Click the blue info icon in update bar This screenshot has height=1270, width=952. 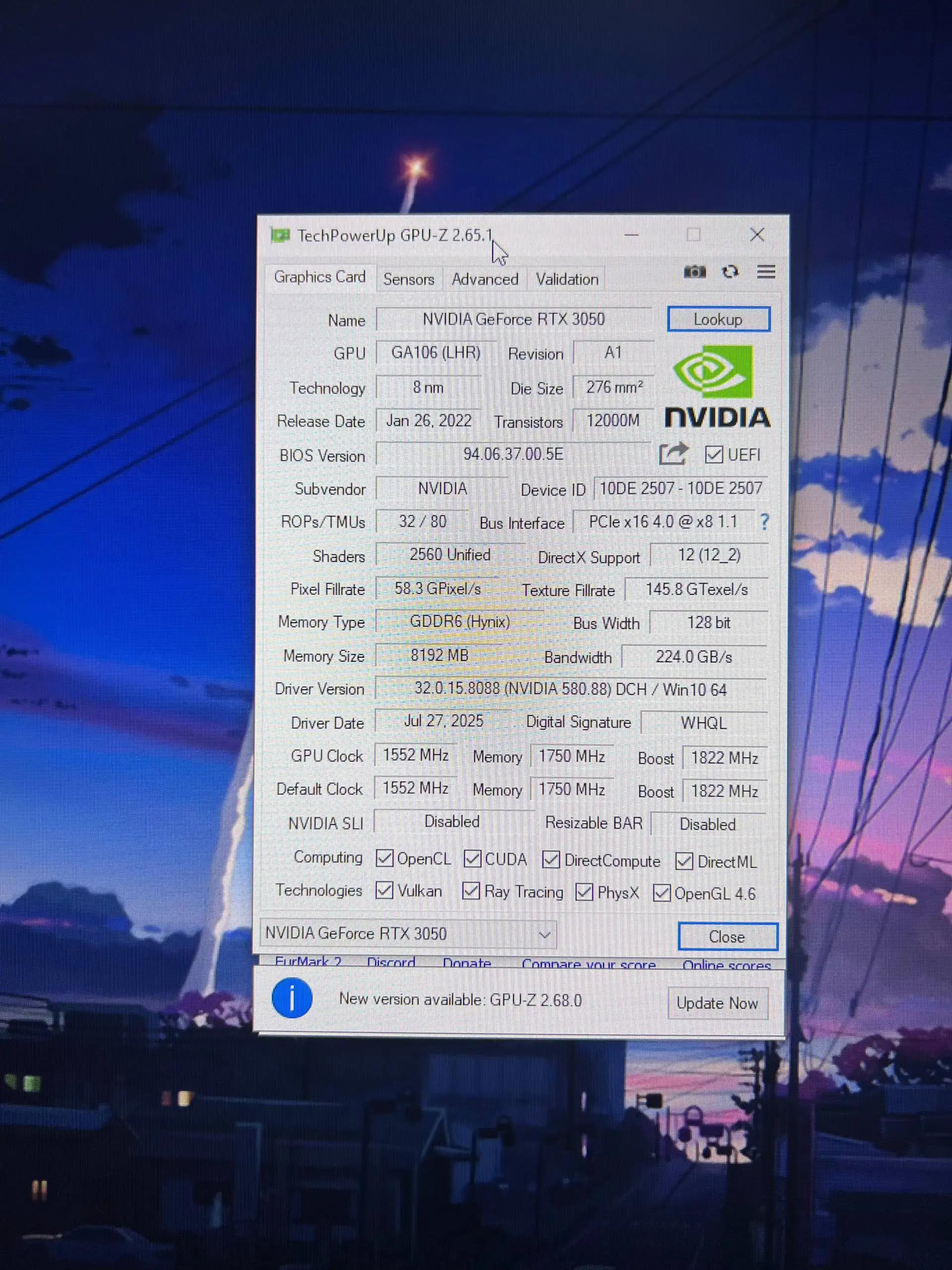(292, 998)
